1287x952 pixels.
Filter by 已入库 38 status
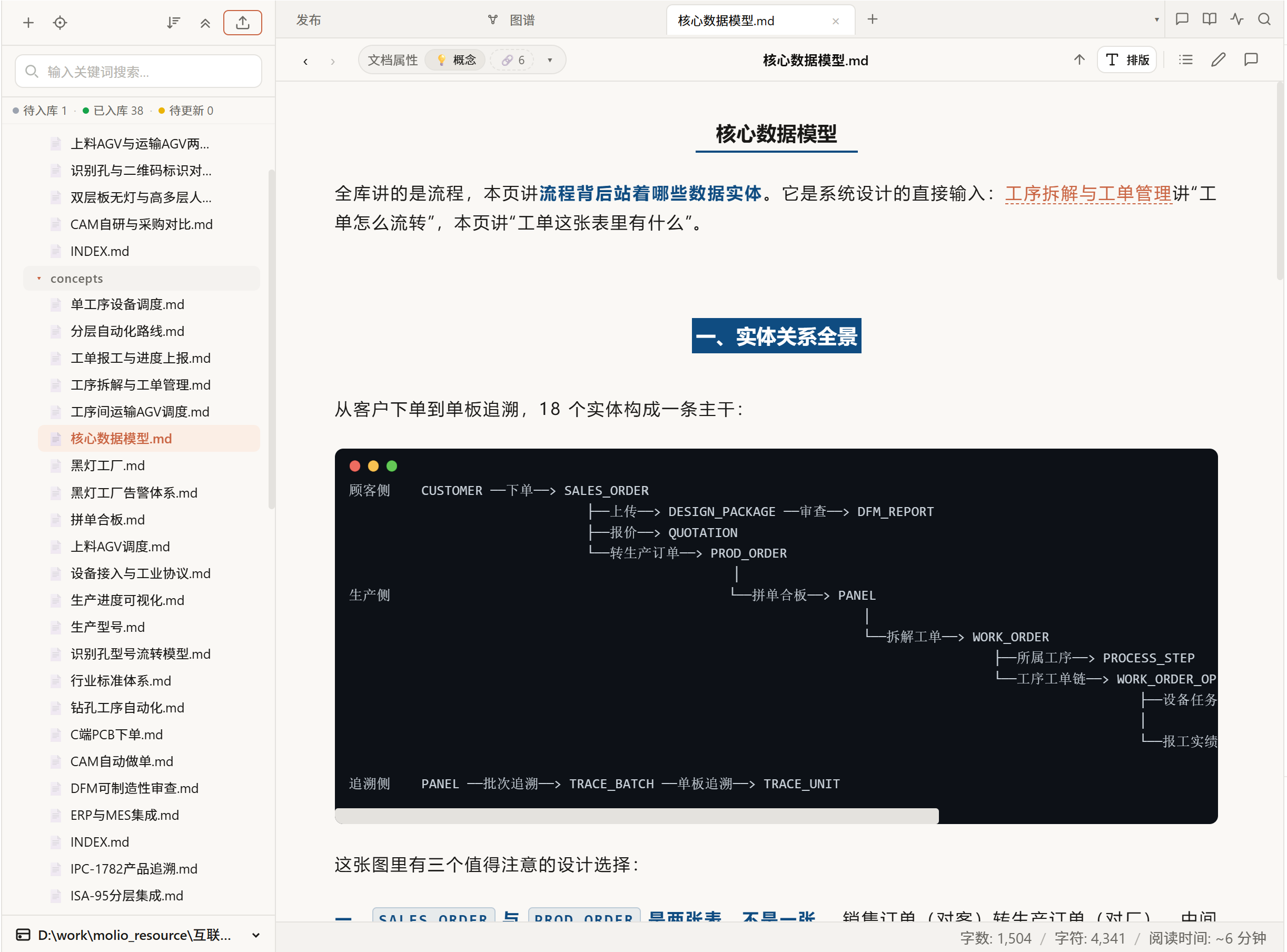113,111
